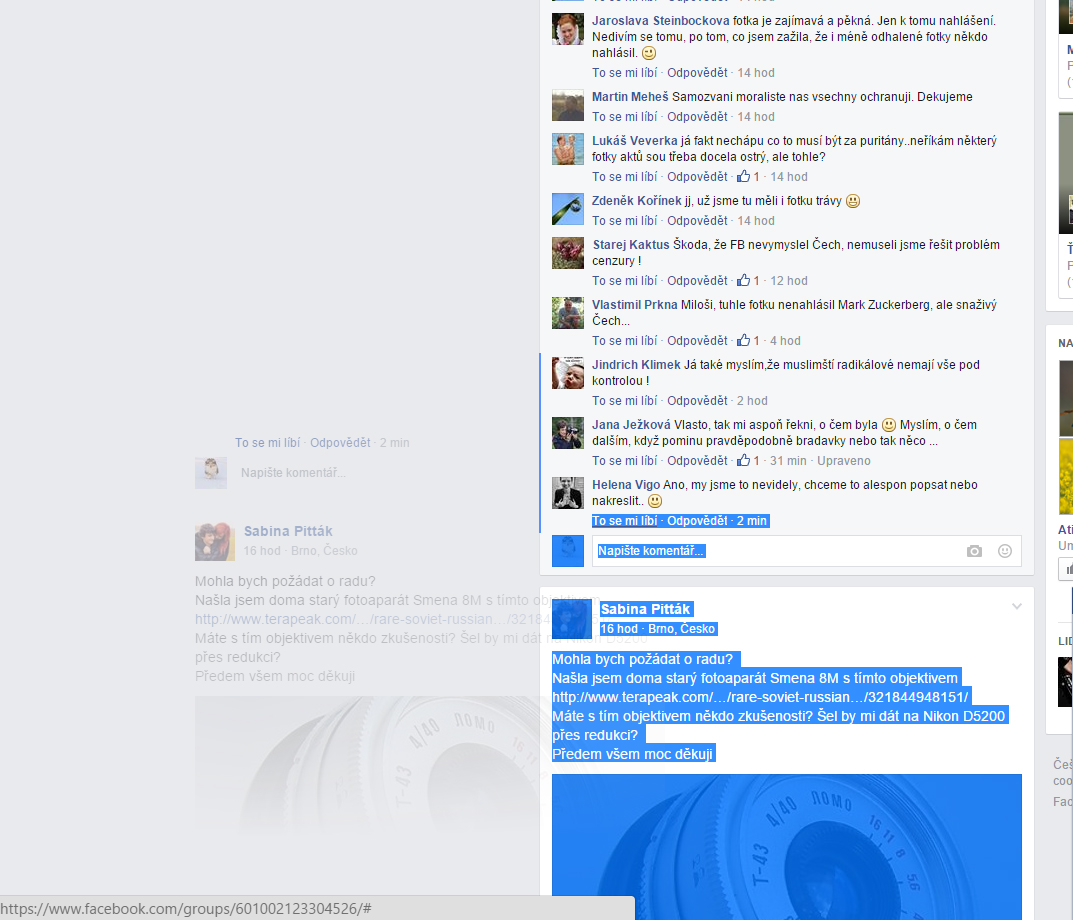Go to Zdeněk Kořínek's profile name link
This screenshot has width=1073, height=920.
point(636,201)
